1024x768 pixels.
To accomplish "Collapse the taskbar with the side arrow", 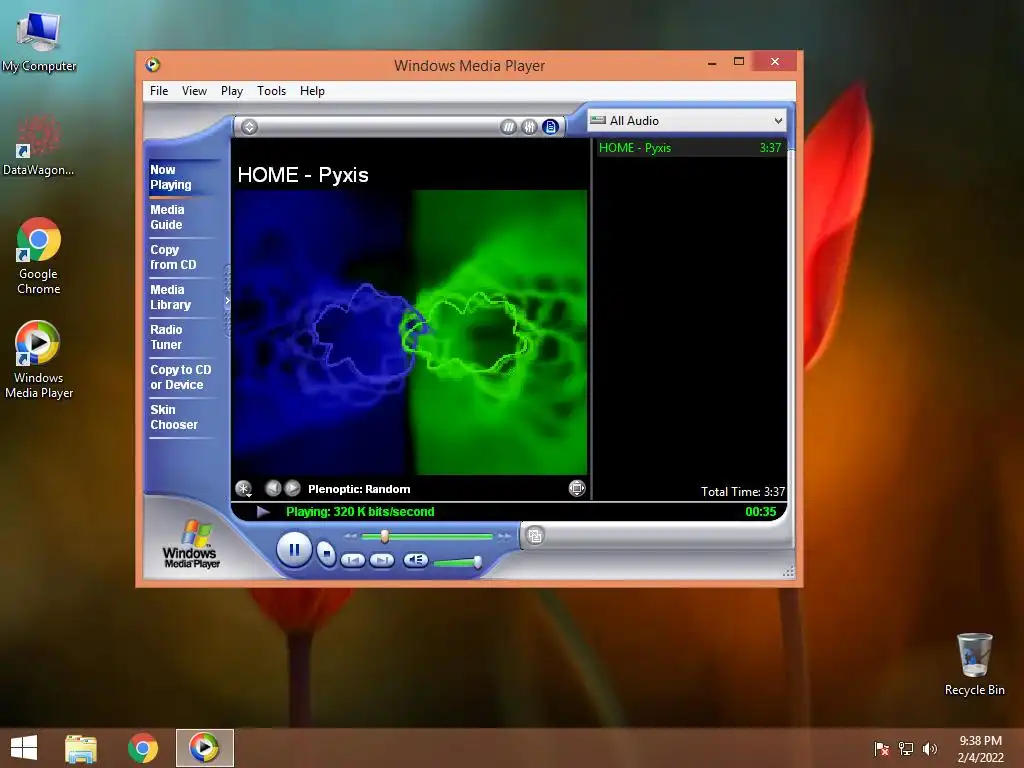I will (227, 301).
